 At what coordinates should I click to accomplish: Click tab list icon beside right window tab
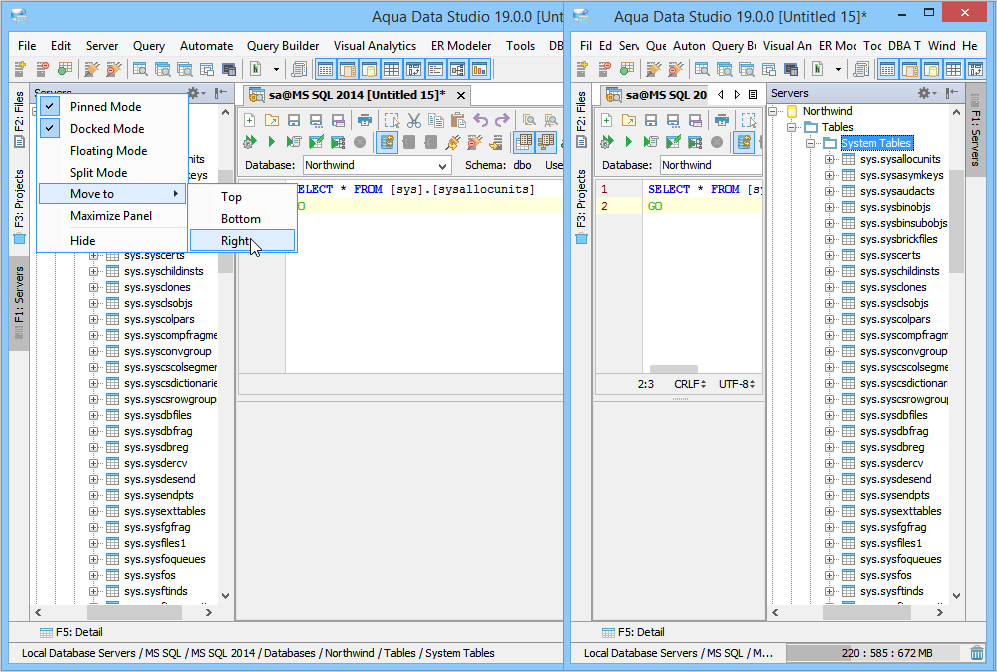(753, 95)
